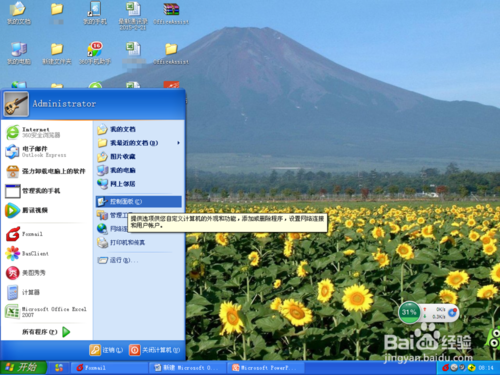Viewport: 500px width, 375px height.
Task: Select blurred-name Excel file beside 360手机助手
Action: pyautogui.click(x=133, y=53)
